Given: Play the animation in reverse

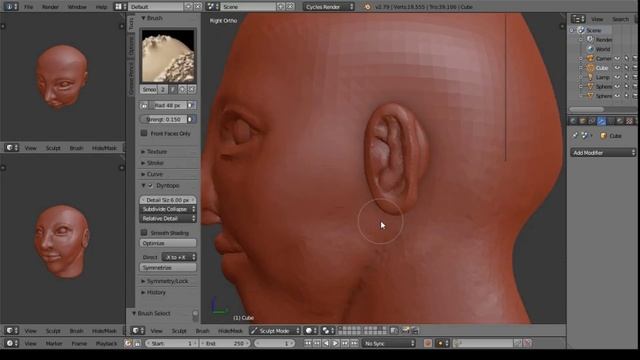Looking at the screenshot, I should tap(326, 343).
